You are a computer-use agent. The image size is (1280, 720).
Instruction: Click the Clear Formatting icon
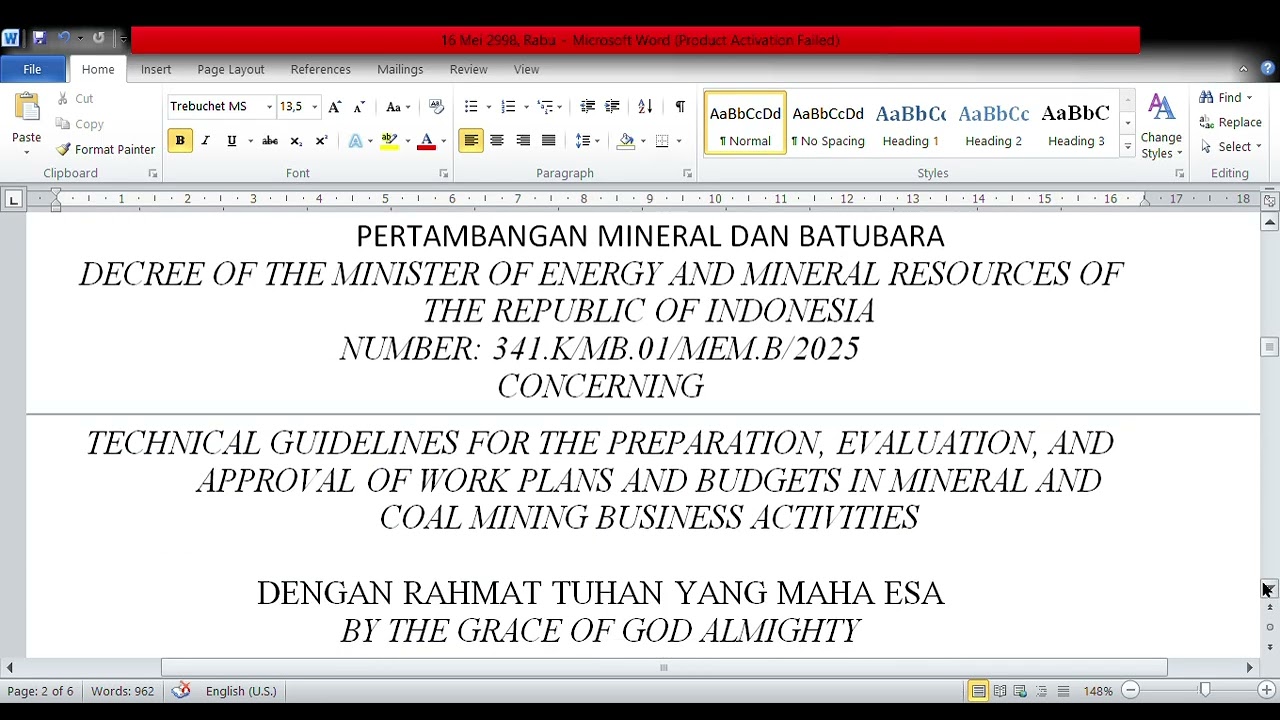click(x=436, y=107)
